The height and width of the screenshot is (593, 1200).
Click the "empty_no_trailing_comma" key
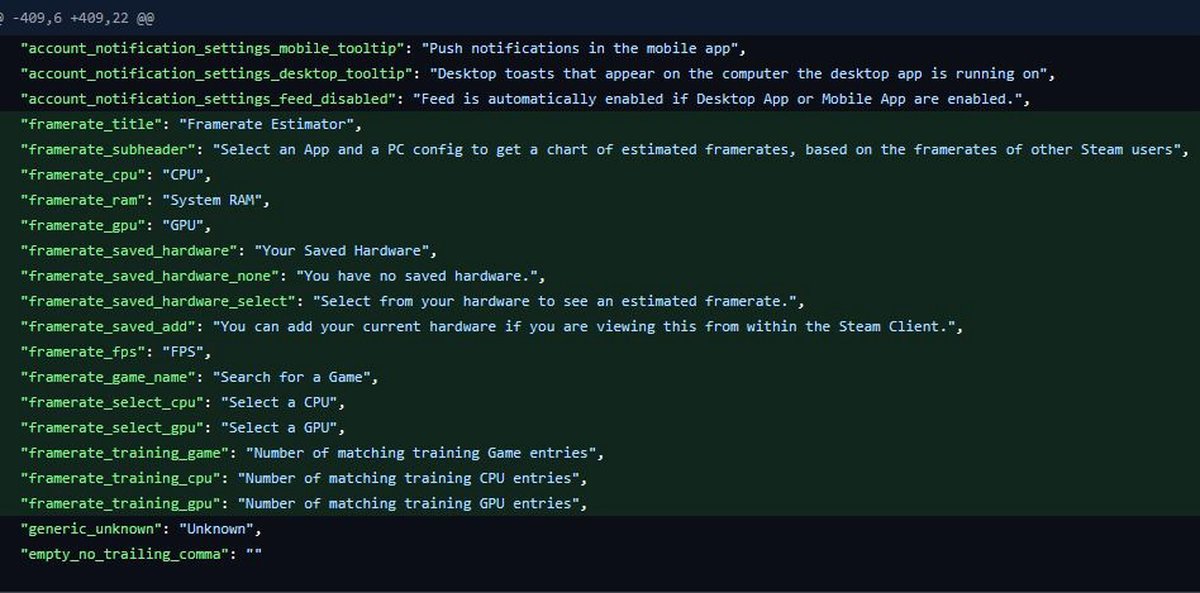(124, 554)
